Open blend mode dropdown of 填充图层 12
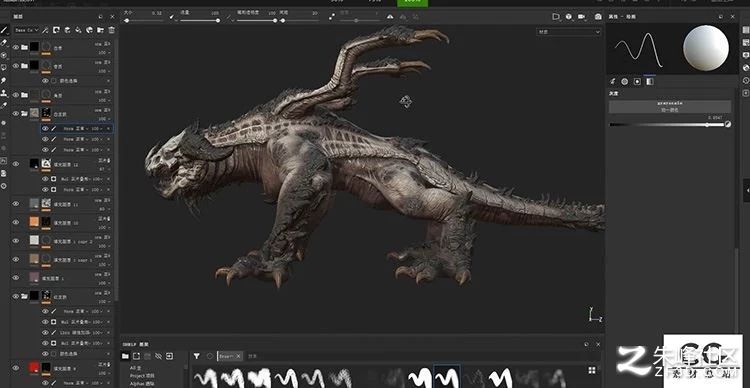Viewport: 750px width, 388px height. tap(105, 161)
